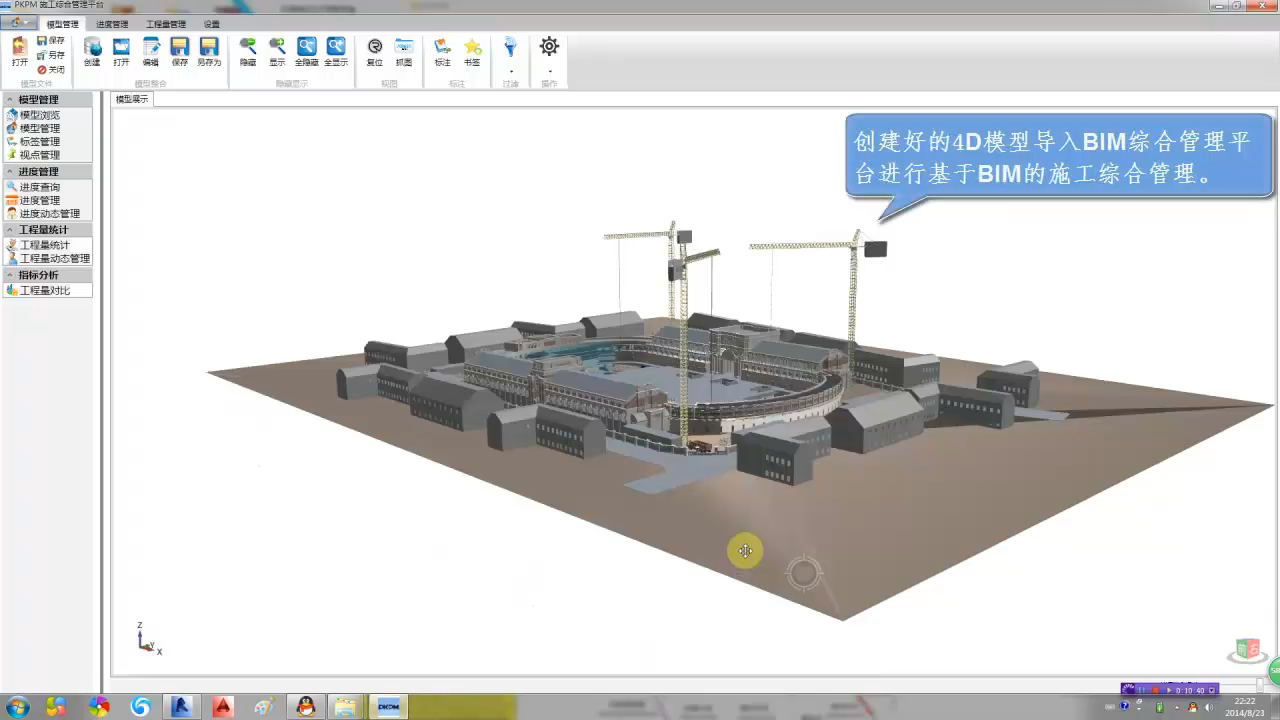Open a model file with 打开 in 模型文件
Viewport: 1280px width, 720px height.
point(20,51)
